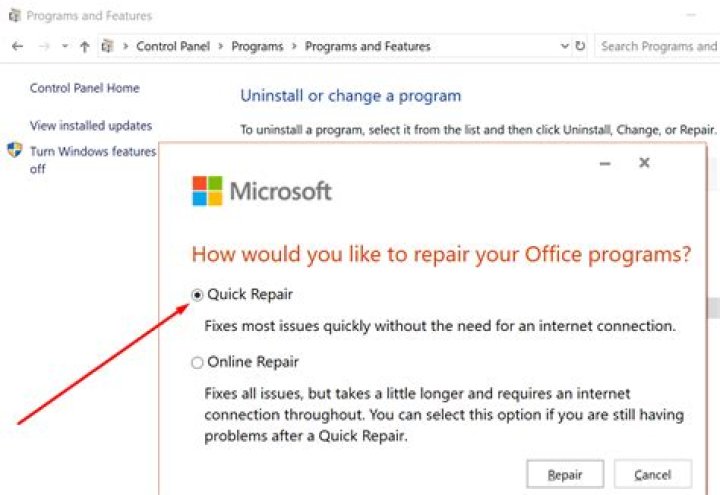
Task: Click the Forward navigation arrow
Action: [x=43, y=46]
